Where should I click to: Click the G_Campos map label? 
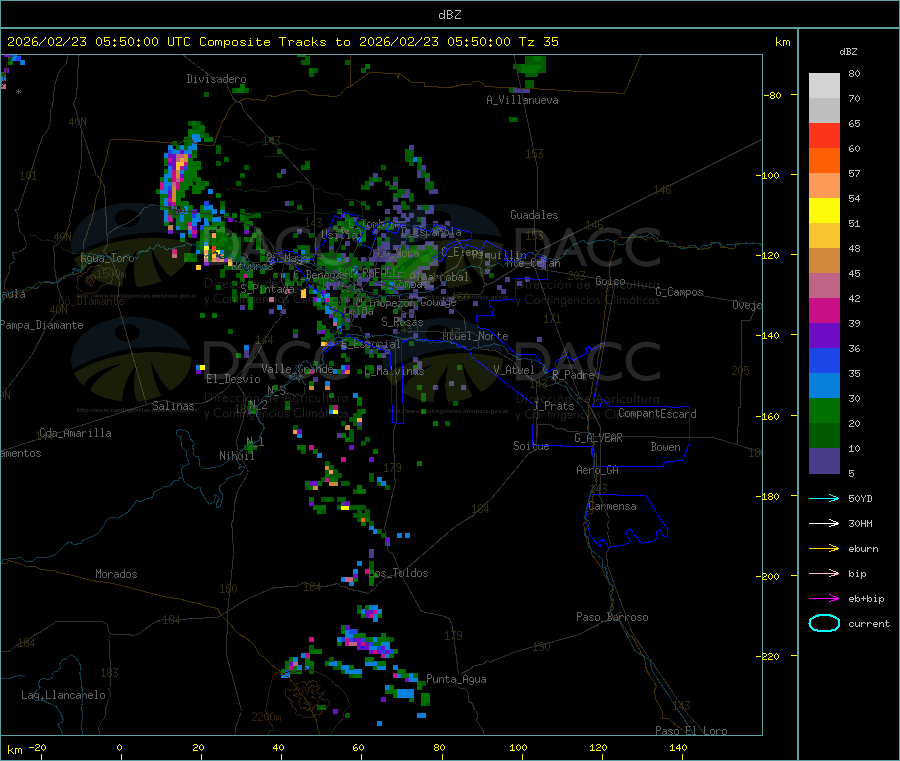point(679,292)
